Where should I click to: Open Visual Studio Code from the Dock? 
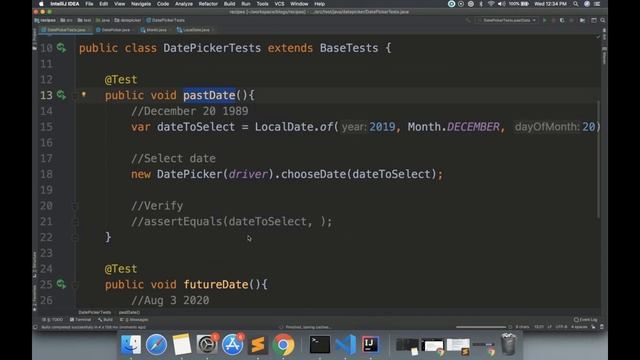pos(345,344)
